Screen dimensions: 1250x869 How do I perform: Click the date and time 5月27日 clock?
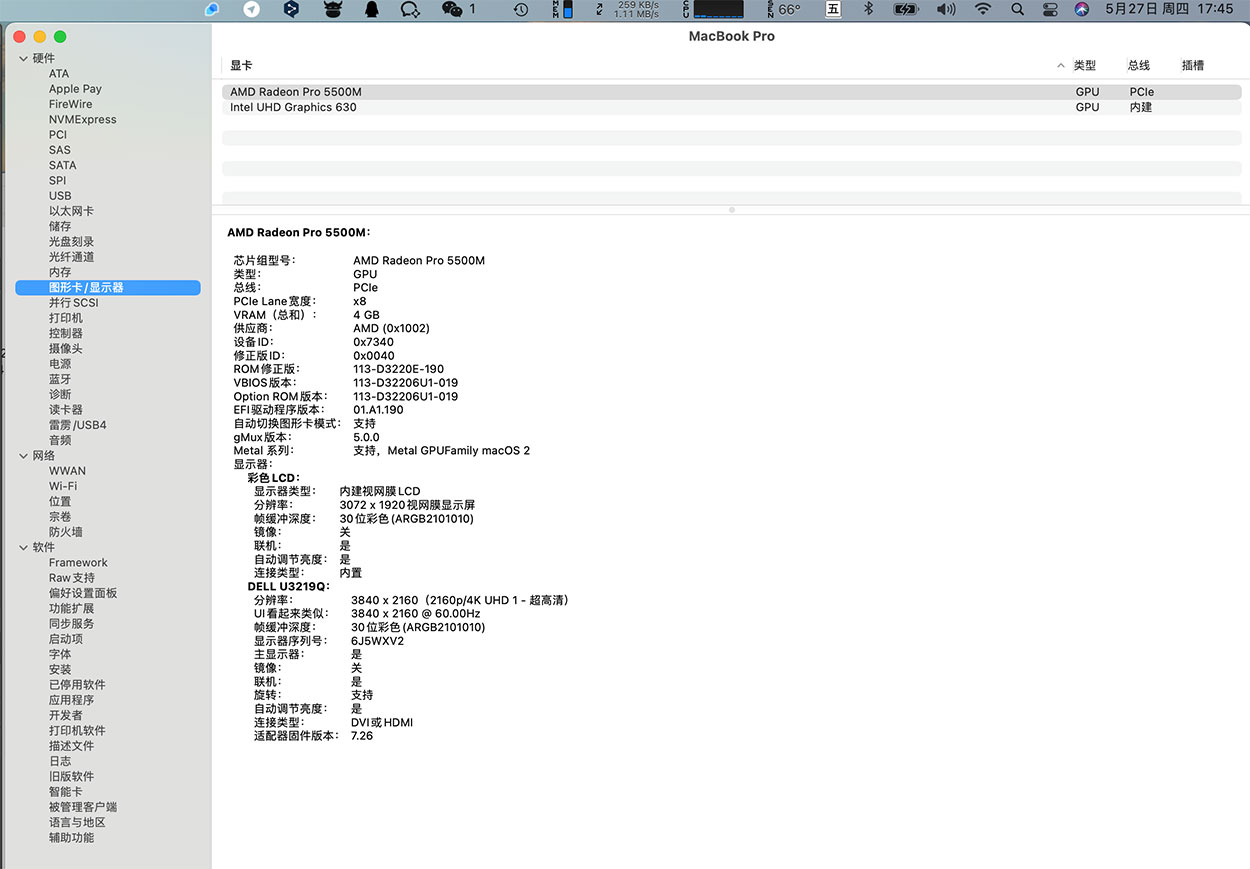tap(1169, 9)
